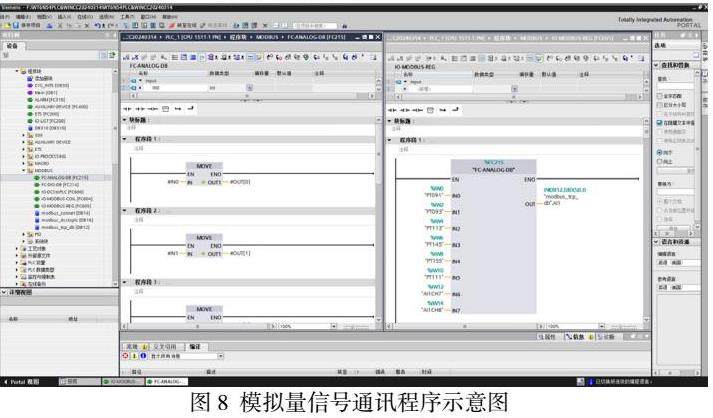The height and width of the screenshot is (418, 713).
Task: Click project tree vertical scrollbar
Action: (x=115, y=176)
